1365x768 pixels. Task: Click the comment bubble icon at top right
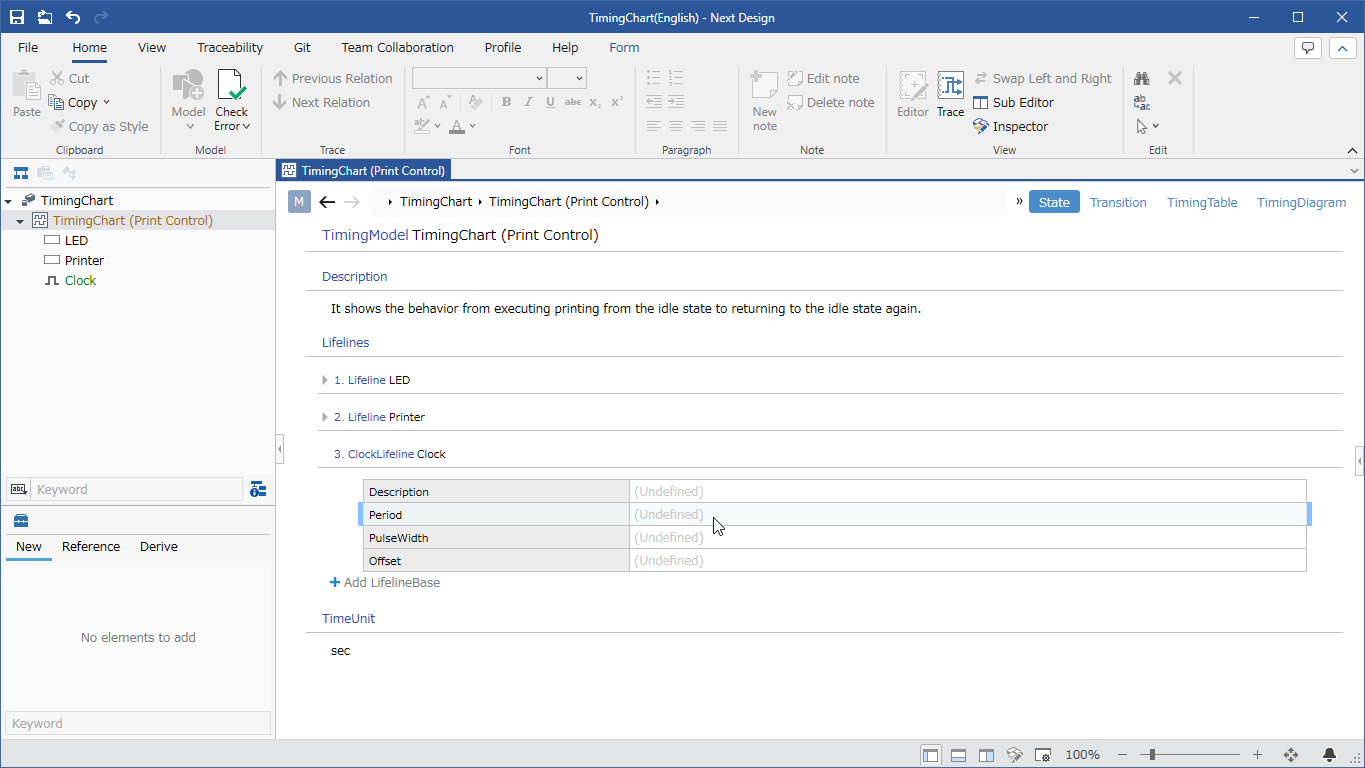pyautogui.click(x=1307, y=48)
